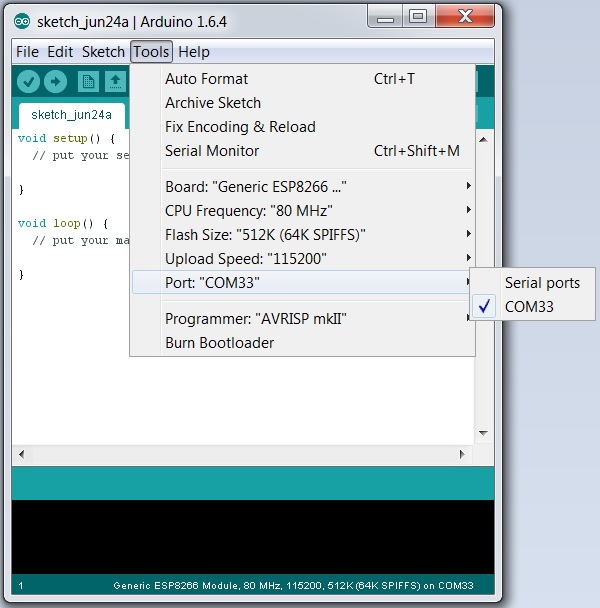The height and width of the screenshot is (608, 600).
Task: Click horizontal scrollbar left arrow
Action: pyautogui.click(x=21, y=454)
